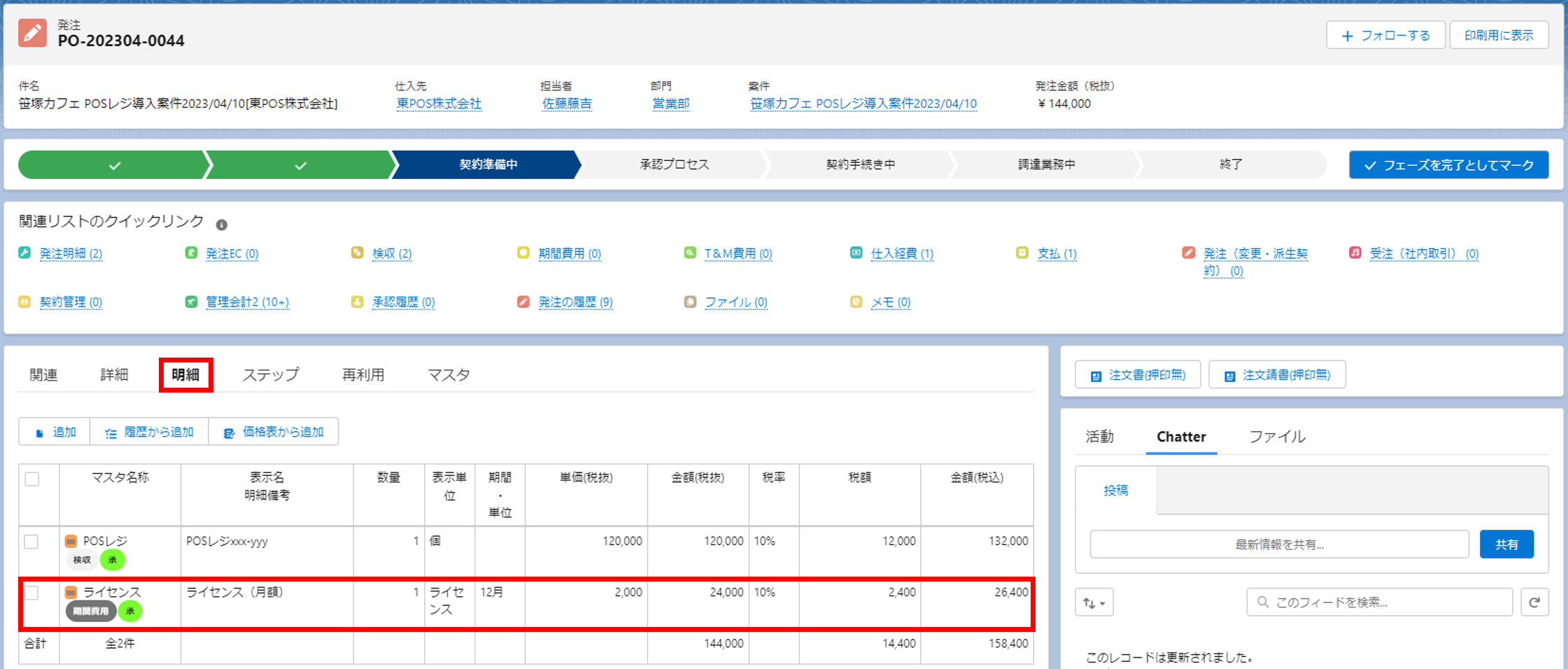Switch to the 明細 tab

185,375
